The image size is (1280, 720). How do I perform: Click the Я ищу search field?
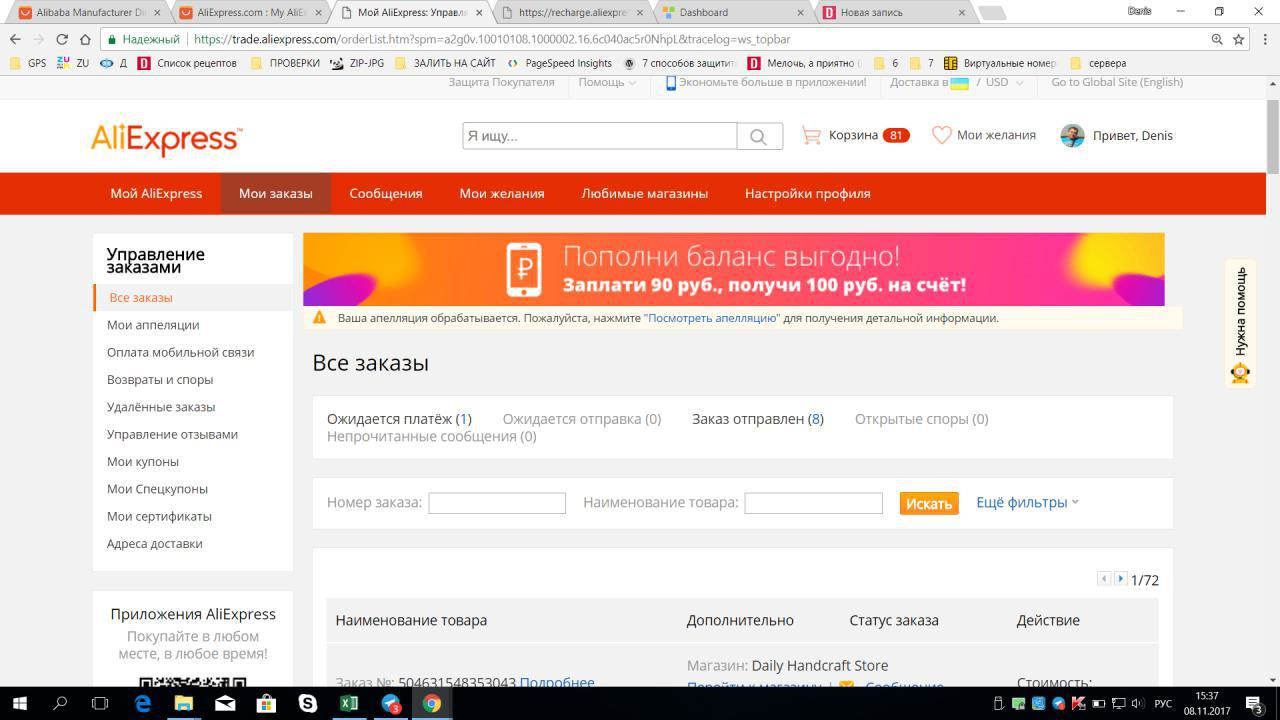[600, 136]
